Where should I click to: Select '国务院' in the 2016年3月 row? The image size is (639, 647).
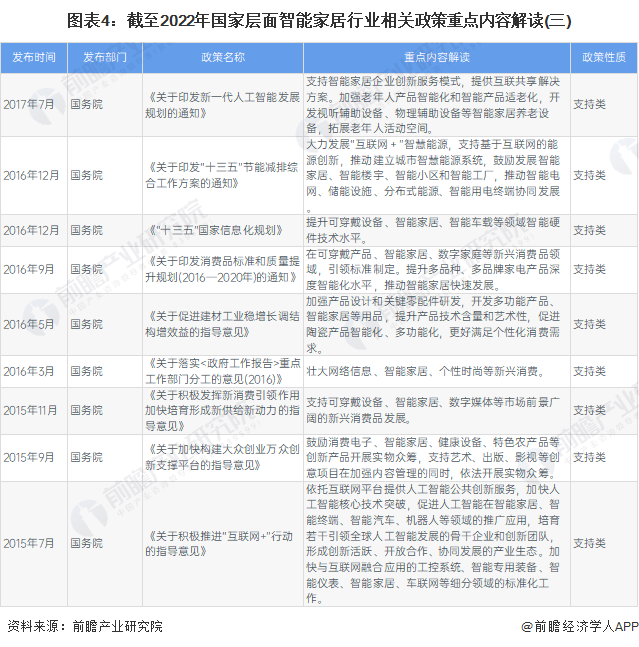pos(86,371)
